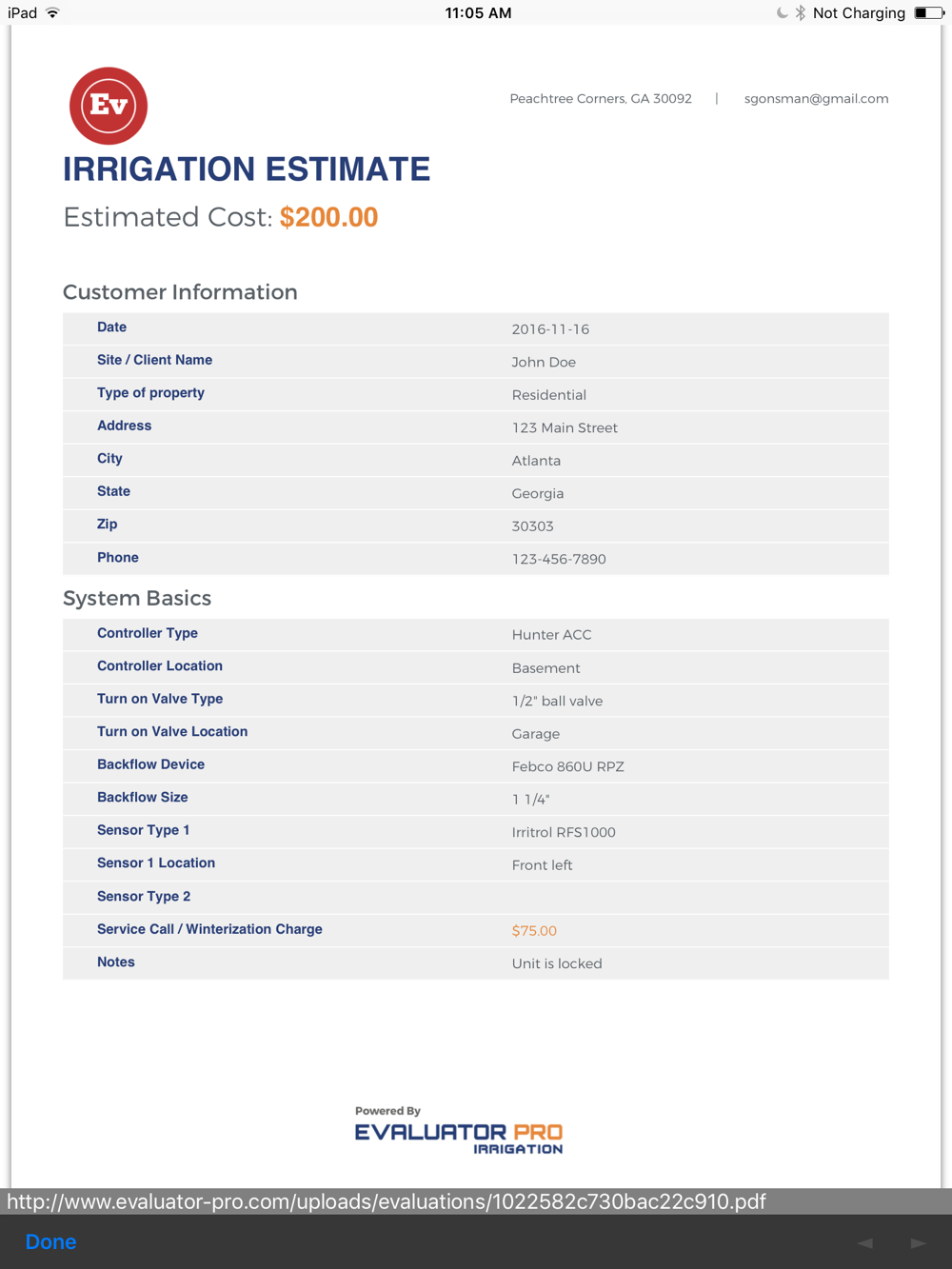Tap the Done button
The width and height of the screenshot is (952, 1269).
(x=50, y=1241)
